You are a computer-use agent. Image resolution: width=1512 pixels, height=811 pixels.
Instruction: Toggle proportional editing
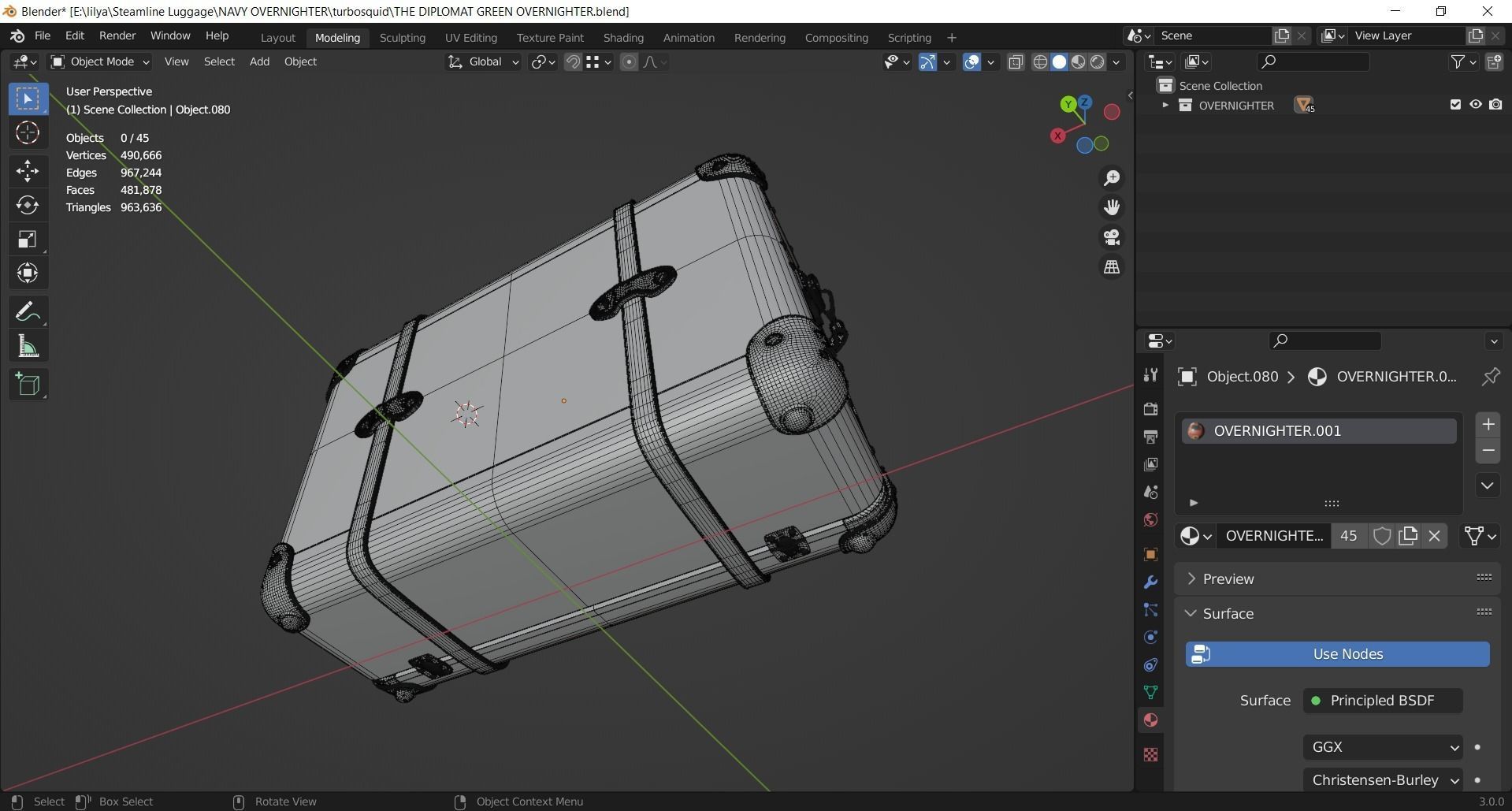[x=629, y=61]
